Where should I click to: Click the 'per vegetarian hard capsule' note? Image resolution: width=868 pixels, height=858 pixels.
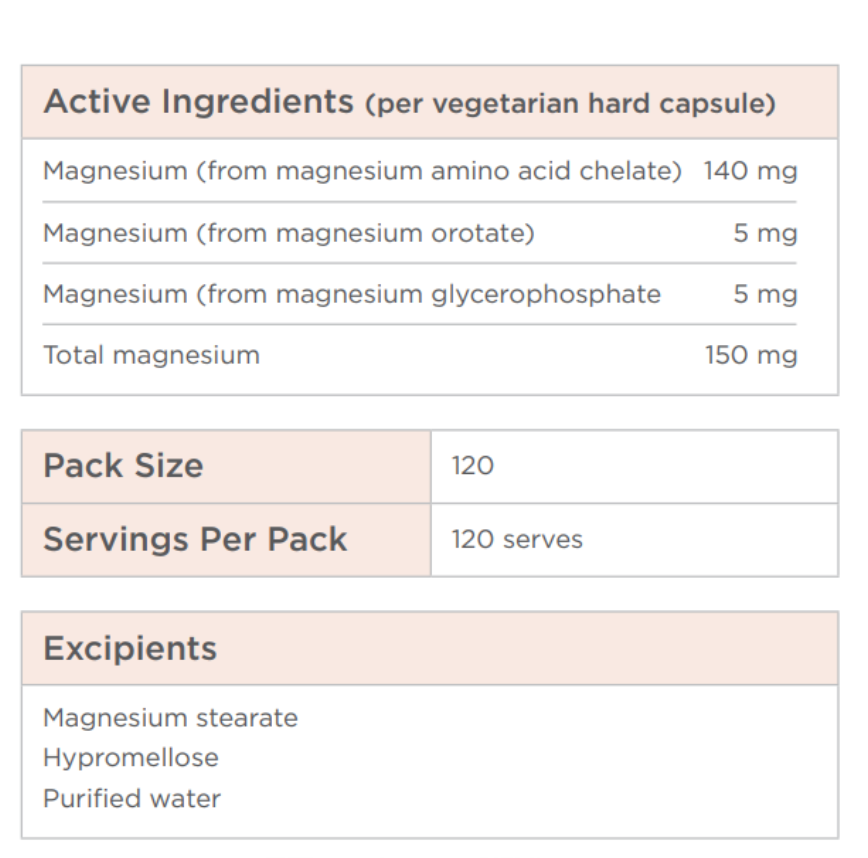[570, 104]
